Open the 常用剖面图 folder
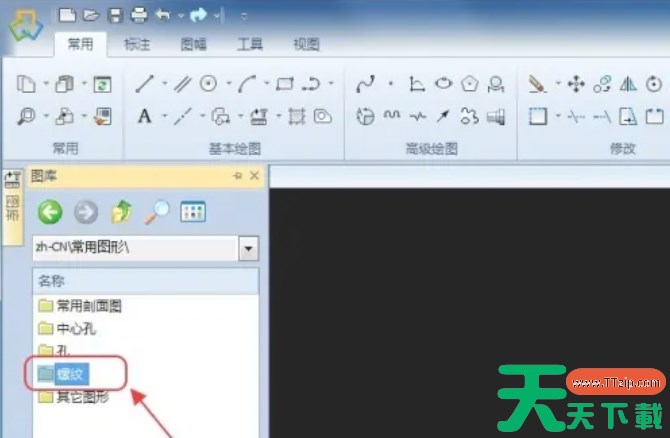The height and width of the screenshot is (438, 670). click(x=80, y=306)
